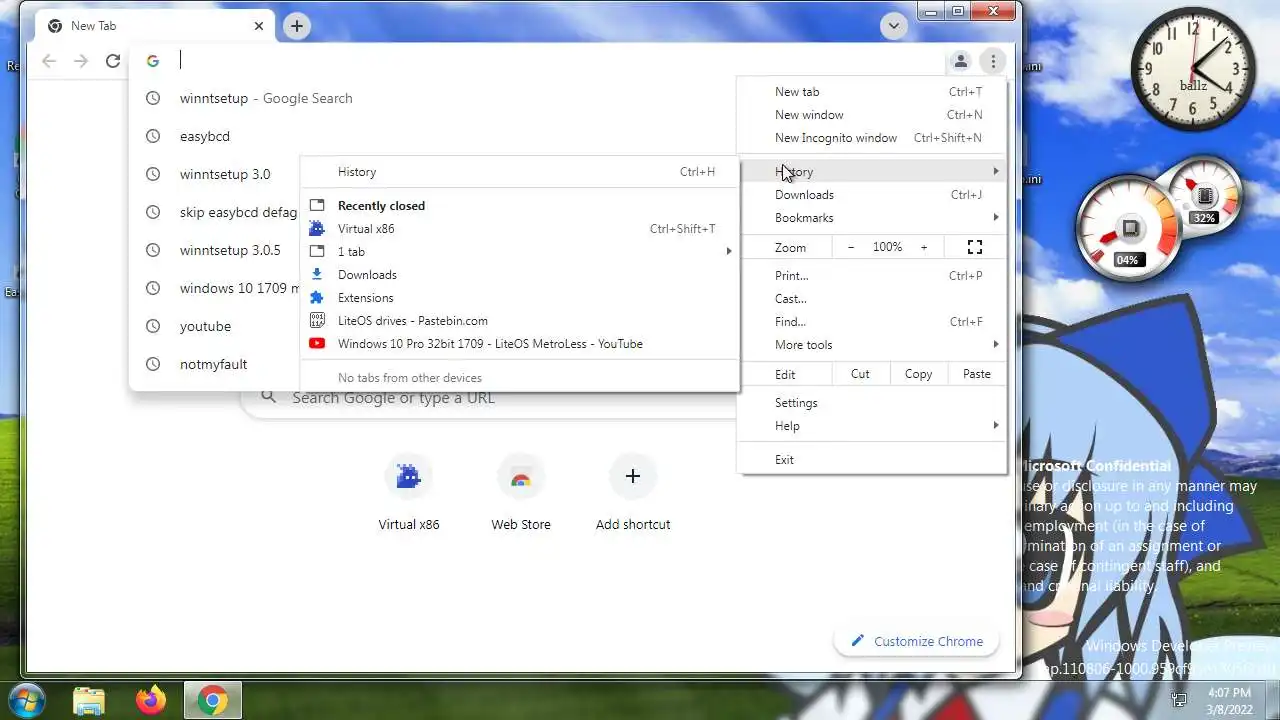Reopen Virtual x86 from Recently closed
This screenshot has height=720, width=1280.
click(520, 228)
